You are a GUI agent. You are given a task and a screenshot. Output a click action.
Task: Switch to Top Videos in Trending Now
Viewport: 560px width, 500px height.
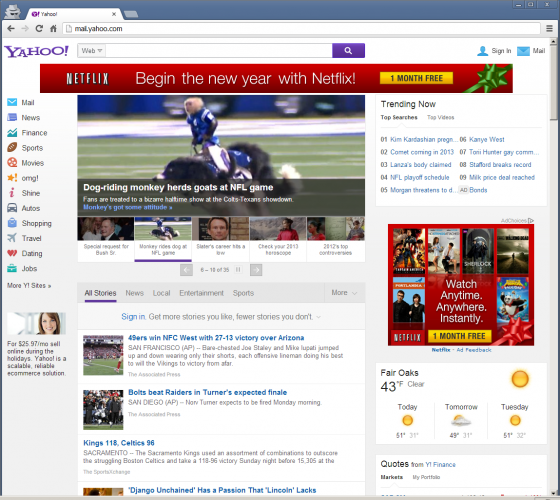click(440, 118)
